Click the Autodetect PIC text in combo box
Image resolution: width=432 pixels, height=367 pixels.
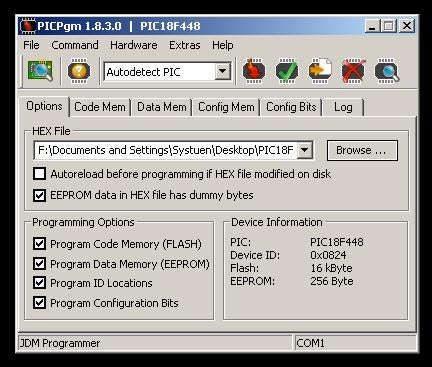coord(143,72)
